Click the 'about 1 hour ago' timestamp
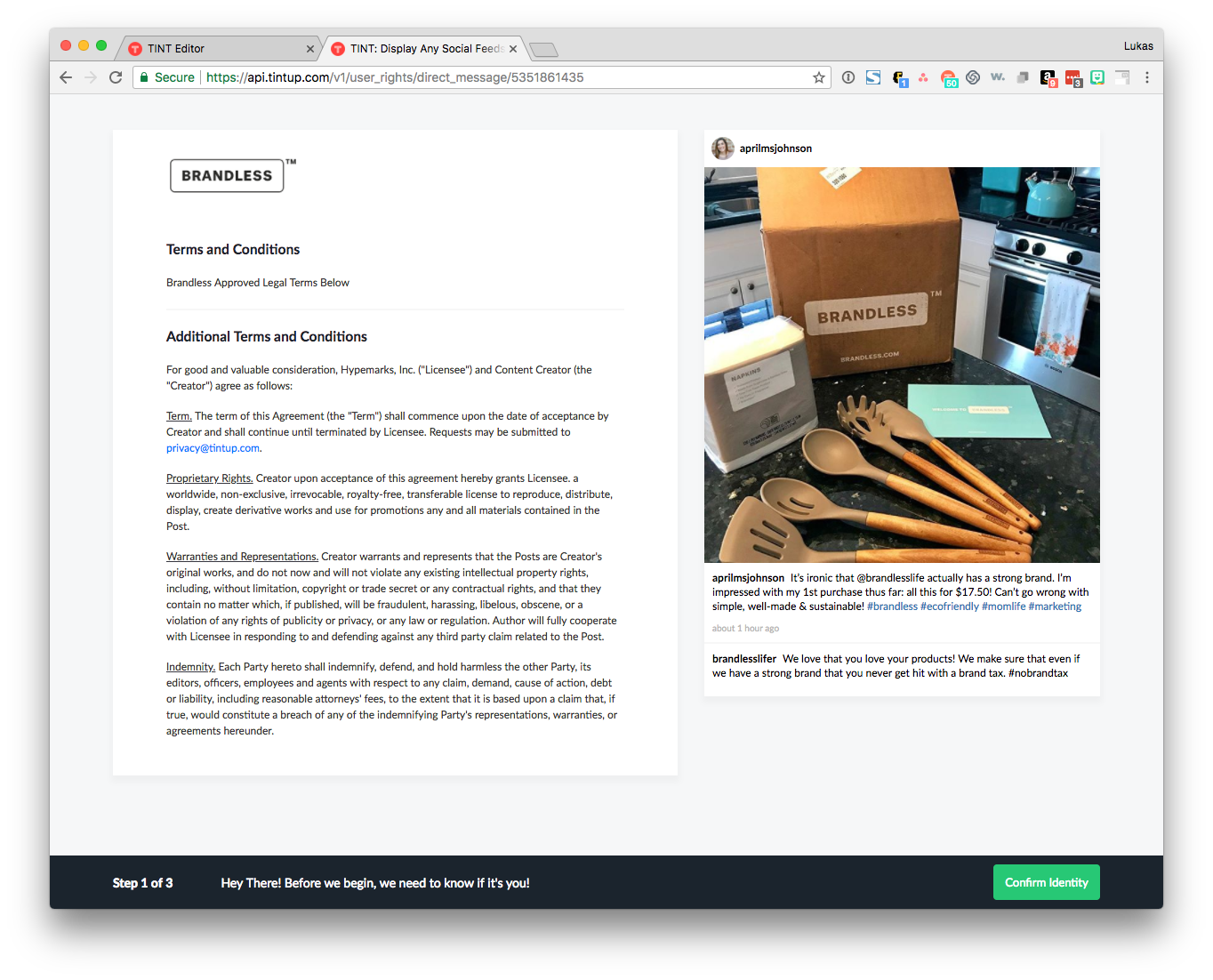Viewport: 1213px width, 980px height. point(745,628)
